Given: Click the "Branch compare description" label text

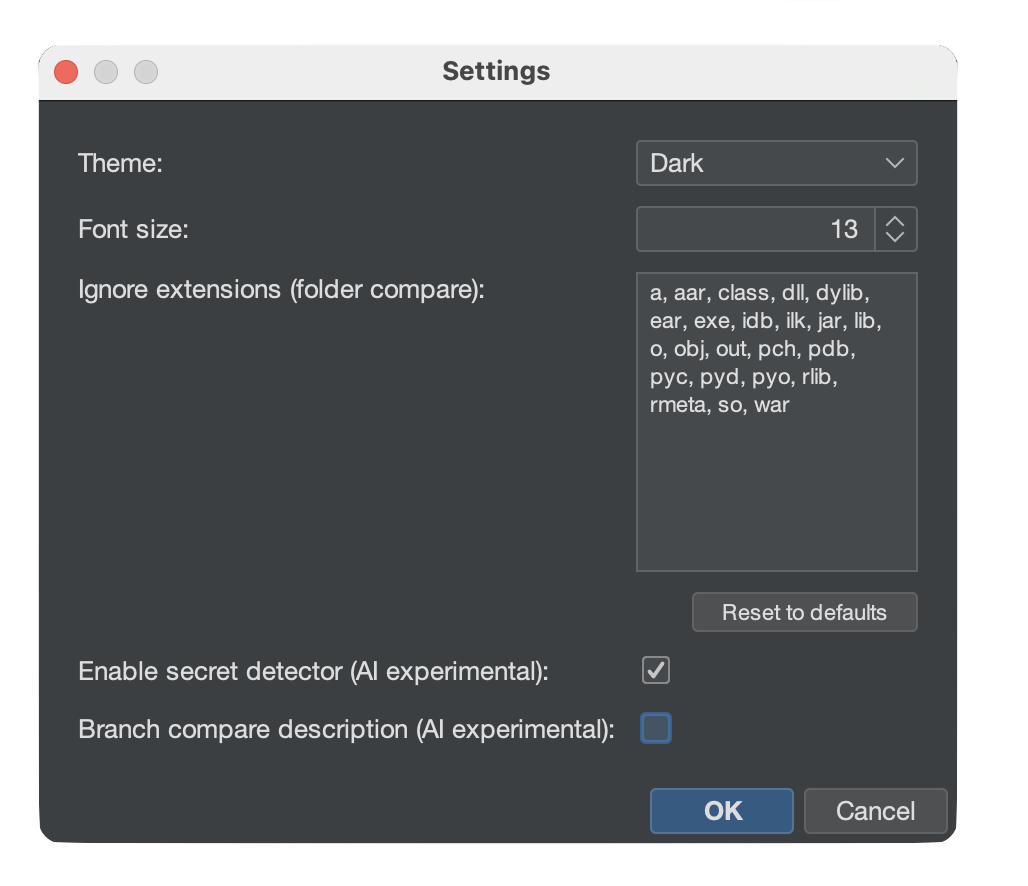Looking at the screenshot, I should (x=346, y=730).
